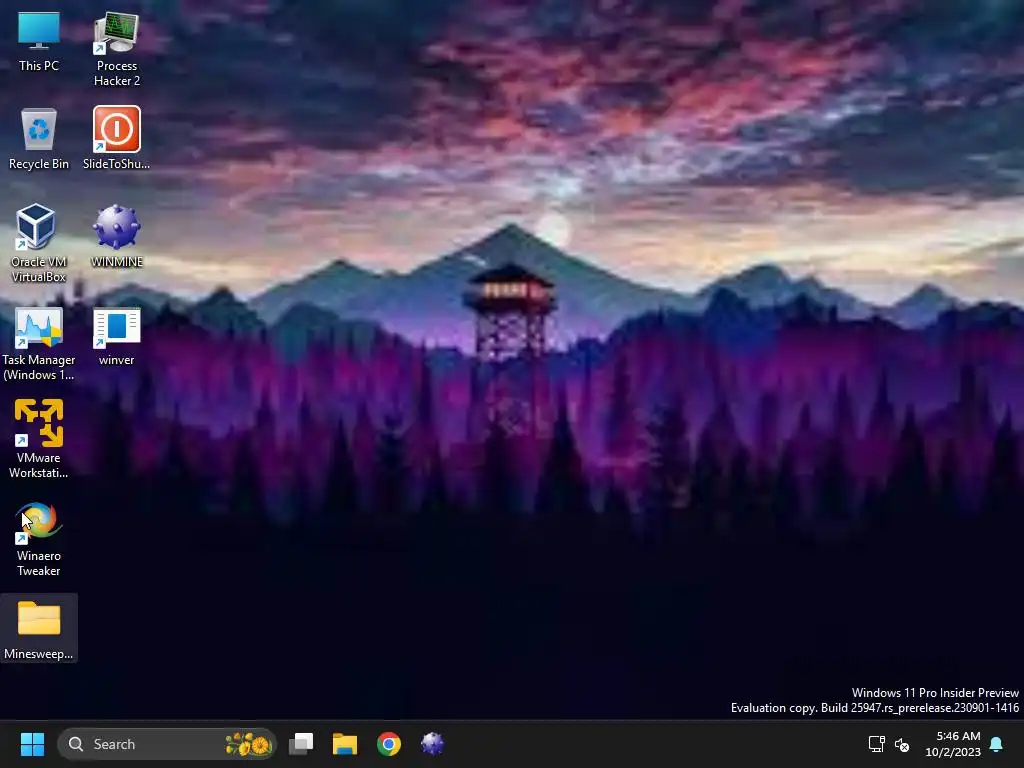Click the muted volume tray icon
Viewport: 1024px width, 768px height.
[x=902, y=744]
